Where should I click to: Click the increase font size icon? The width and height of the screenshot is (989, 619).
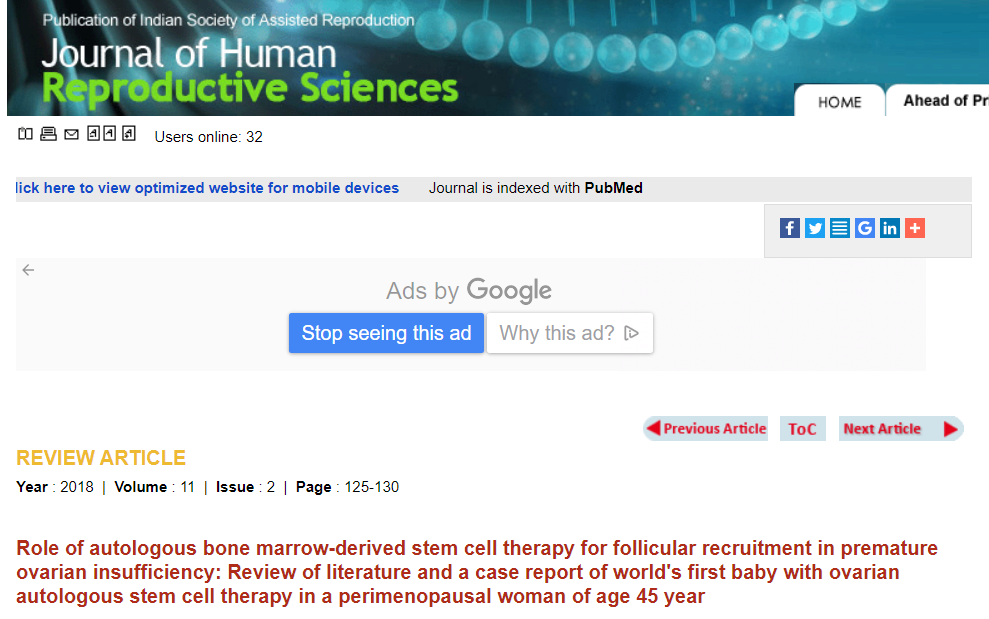point(129,133)
